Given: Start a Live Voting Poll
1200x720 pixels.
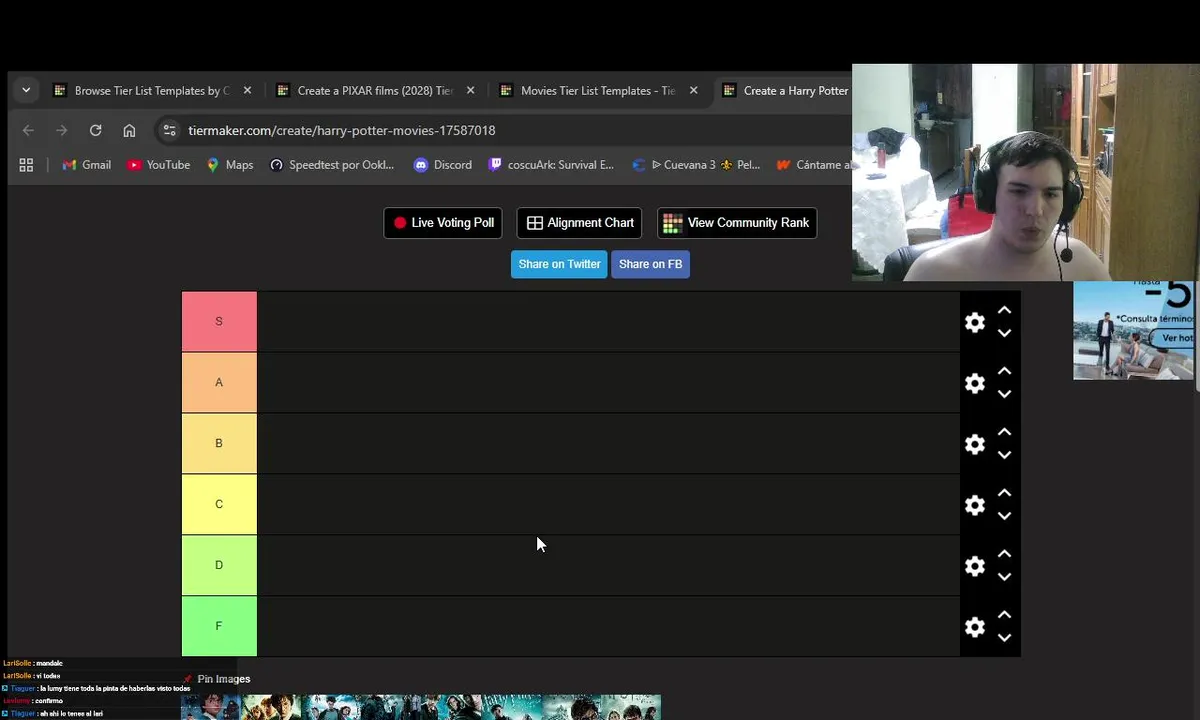Looking at the screenshot, I should [443, 223].
